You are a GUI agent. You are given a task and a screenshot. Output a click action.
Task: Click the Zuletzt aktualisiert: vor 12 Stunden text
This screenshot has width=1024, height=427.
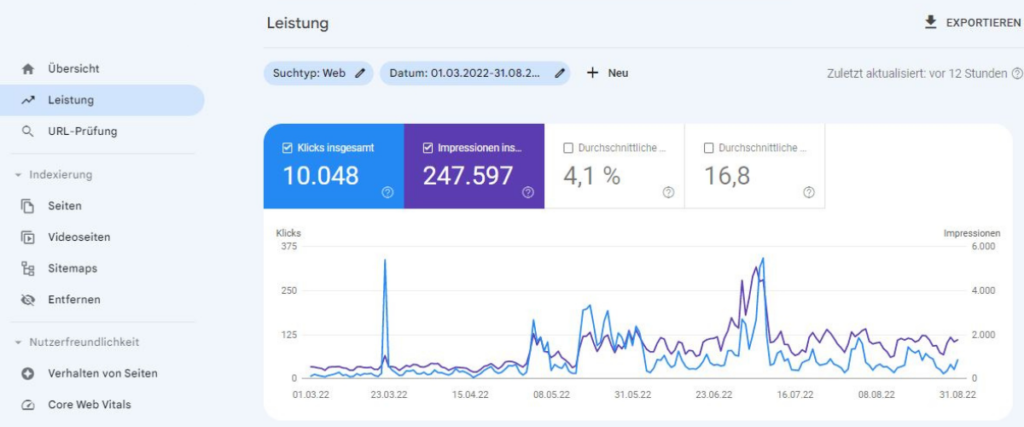pos(917,73)
